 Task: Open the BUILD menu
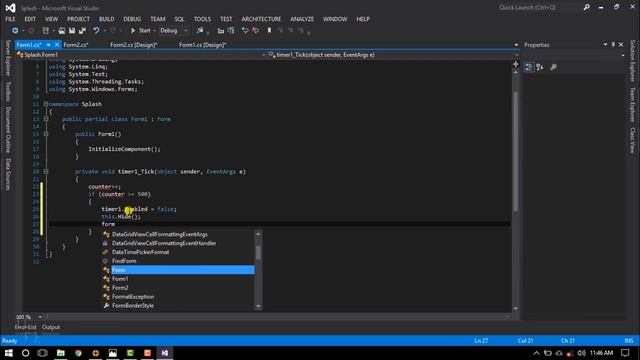click(x=107, y=19)
